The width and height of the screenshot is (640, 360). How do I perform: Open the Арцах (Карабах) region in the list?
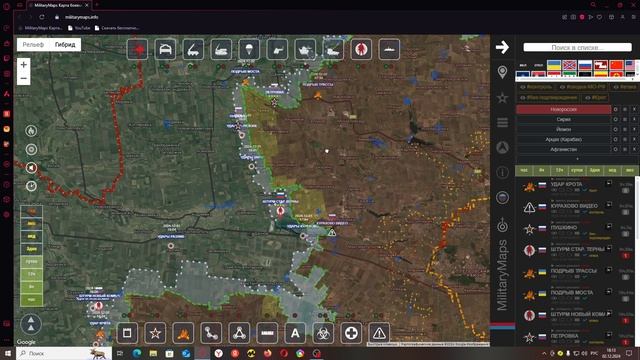coord(563,139)
